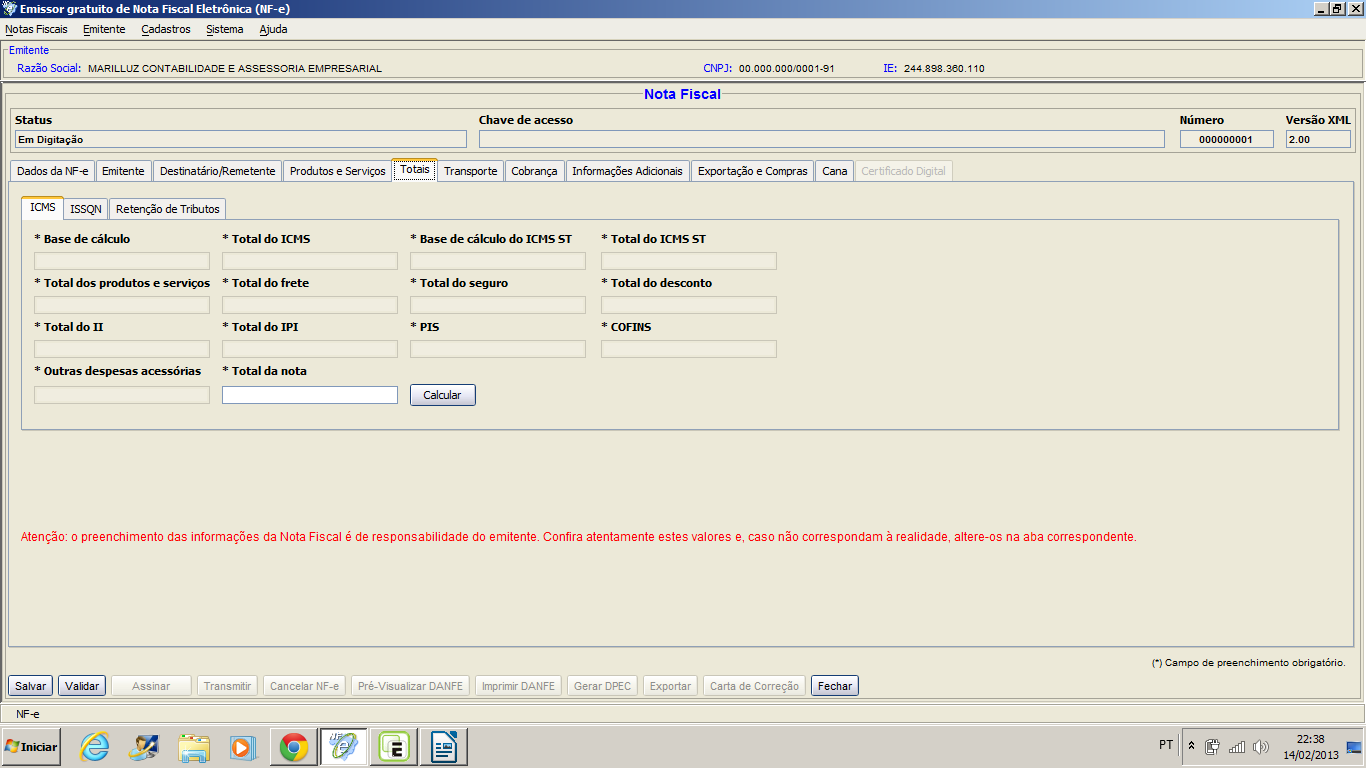1366x768 pixels.
Task: Click the Base de cálculo field
Action: 122,261
